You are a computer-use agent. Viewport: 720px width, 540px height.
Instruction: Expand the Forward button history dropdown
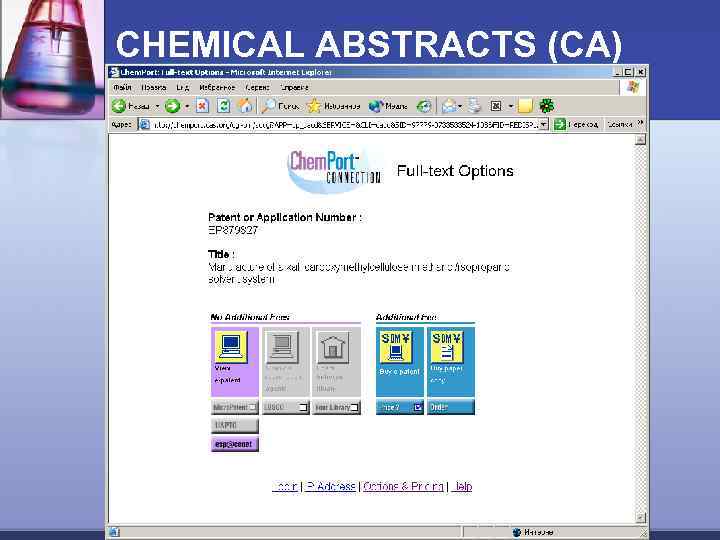coord(187,107)
